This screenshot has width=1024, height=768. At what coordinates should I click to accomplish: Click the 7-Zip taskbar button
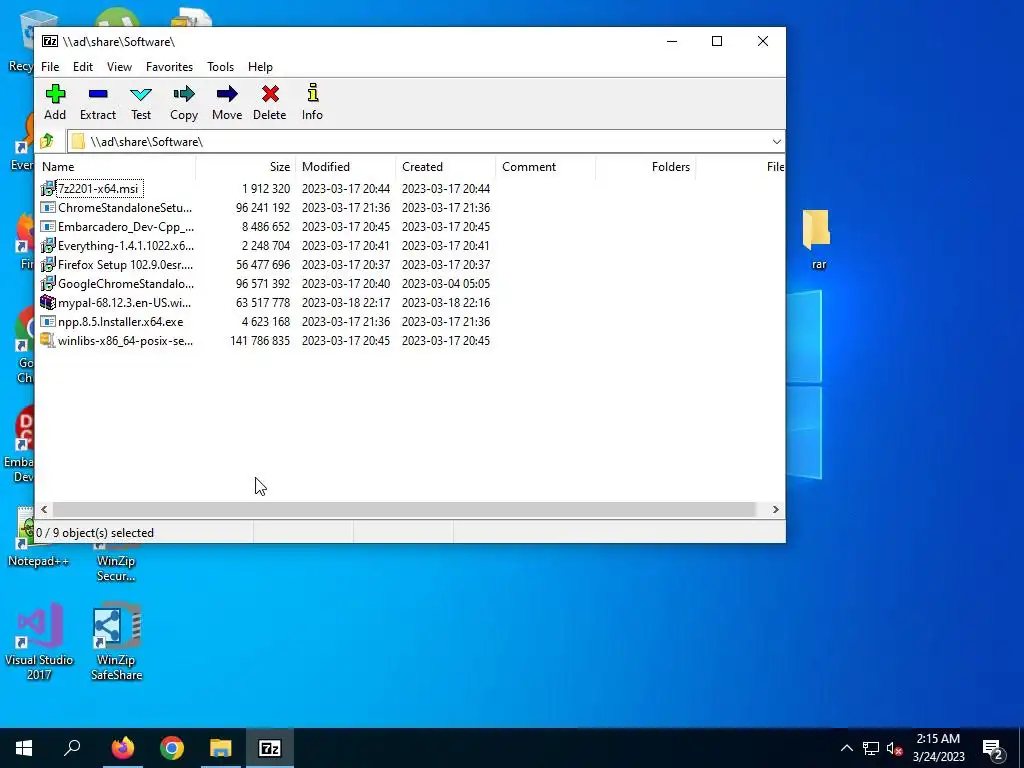coord(270,748)
